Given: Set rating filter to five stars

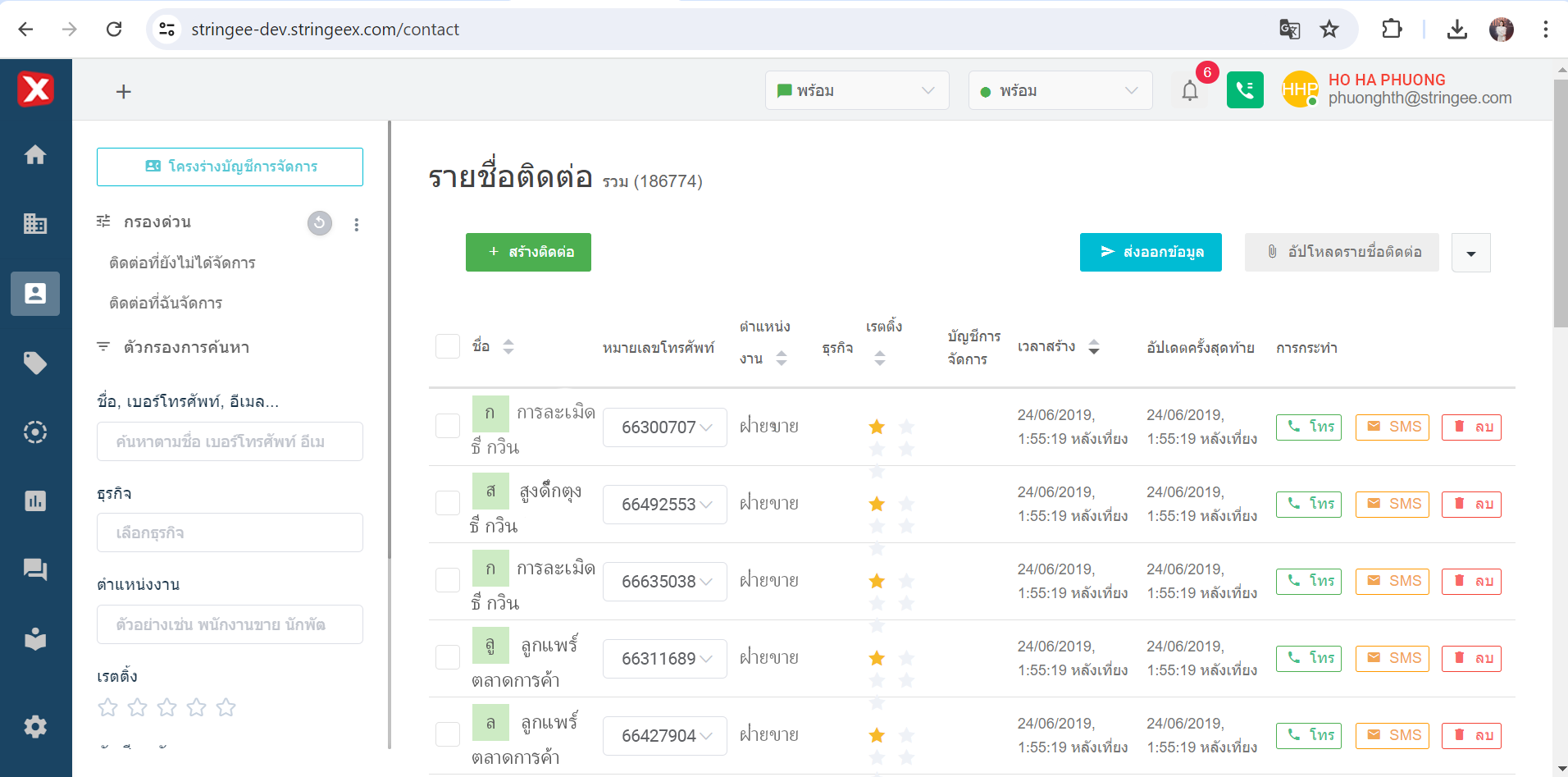Looking at the screenshot, I should click(226, 707).
